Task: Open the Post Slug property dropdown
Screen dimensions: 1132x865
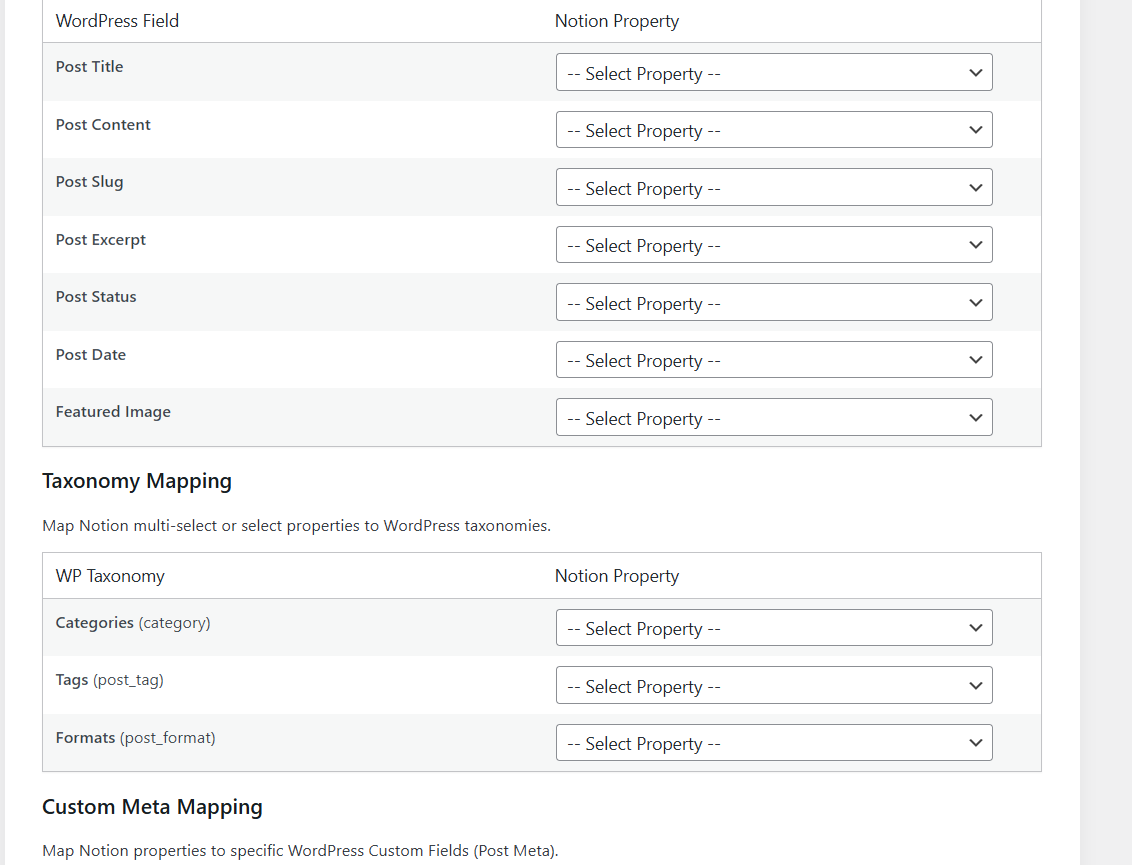Action: click(x=774, y=187)
